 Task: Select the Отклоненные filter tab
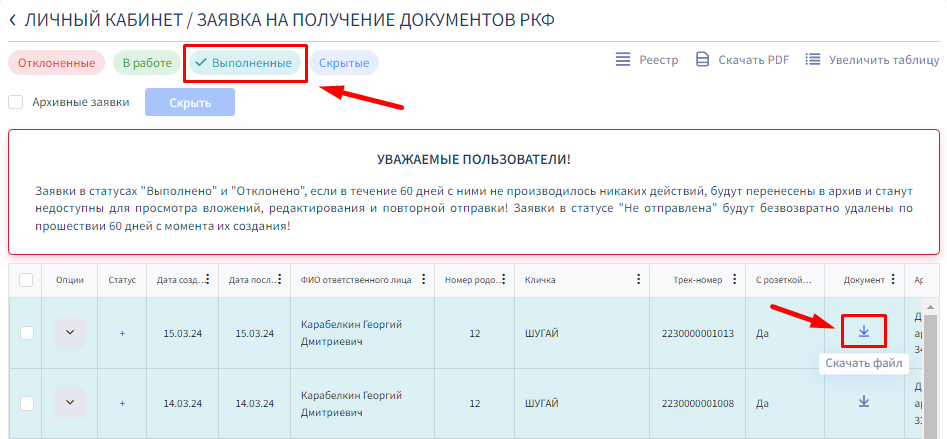[57, 63]
